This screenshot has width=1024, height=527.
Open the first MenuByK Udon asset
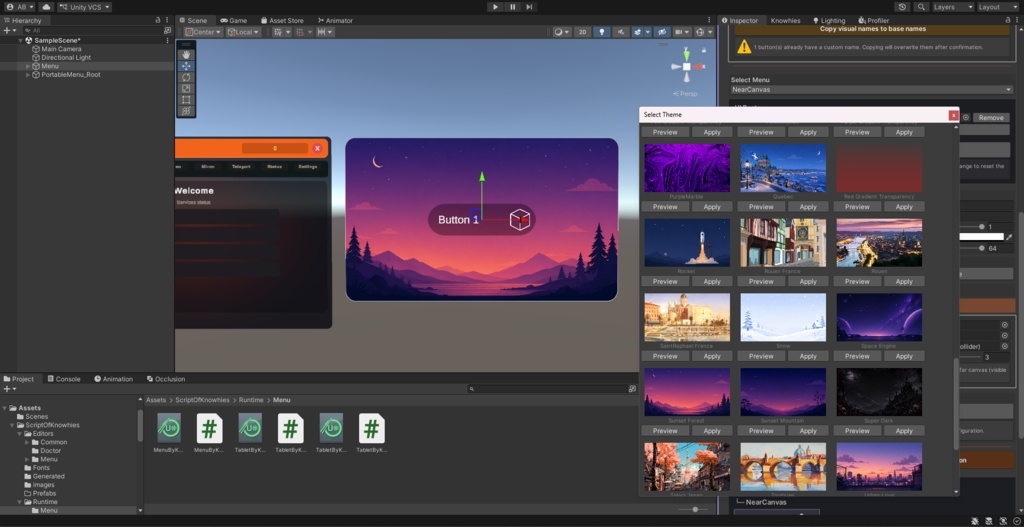(168, 428)
